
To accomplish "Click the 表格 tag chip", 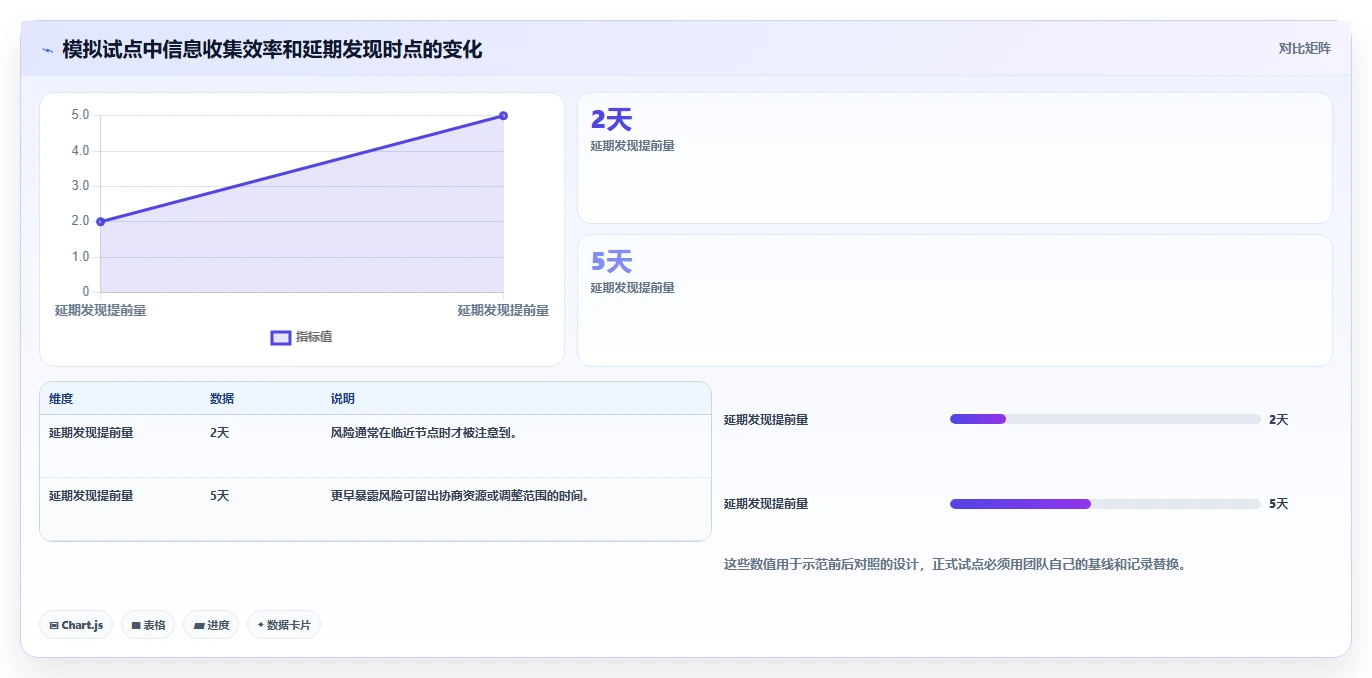I will click(148, 625).
